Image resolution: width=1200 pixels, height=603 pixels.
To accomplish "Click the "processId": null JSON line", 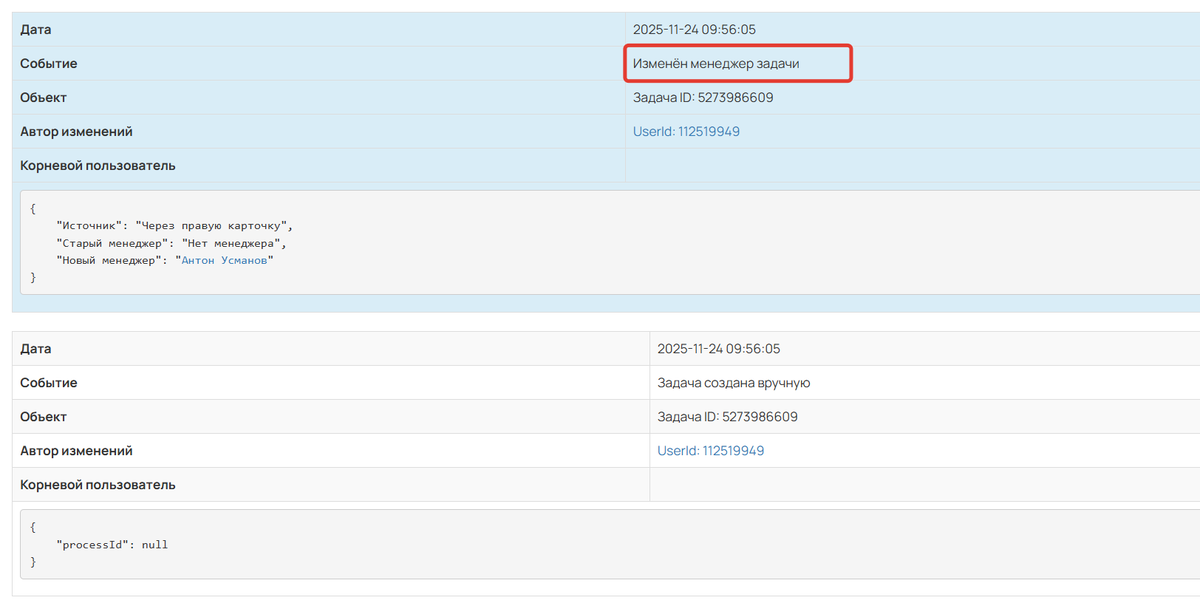I will tap(112, 545).
